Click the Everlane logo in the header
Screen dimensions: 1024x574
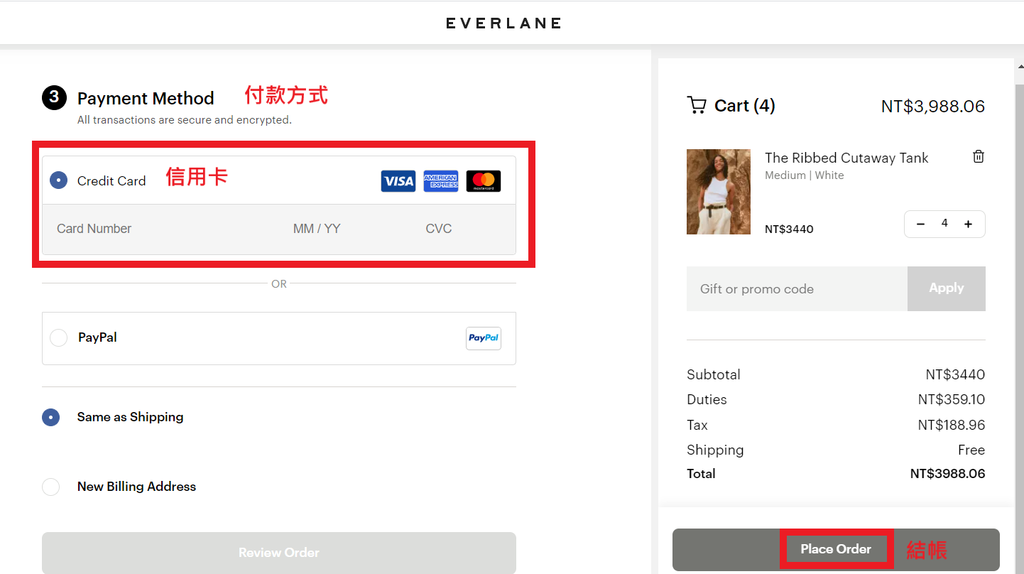tap(504, 24)
